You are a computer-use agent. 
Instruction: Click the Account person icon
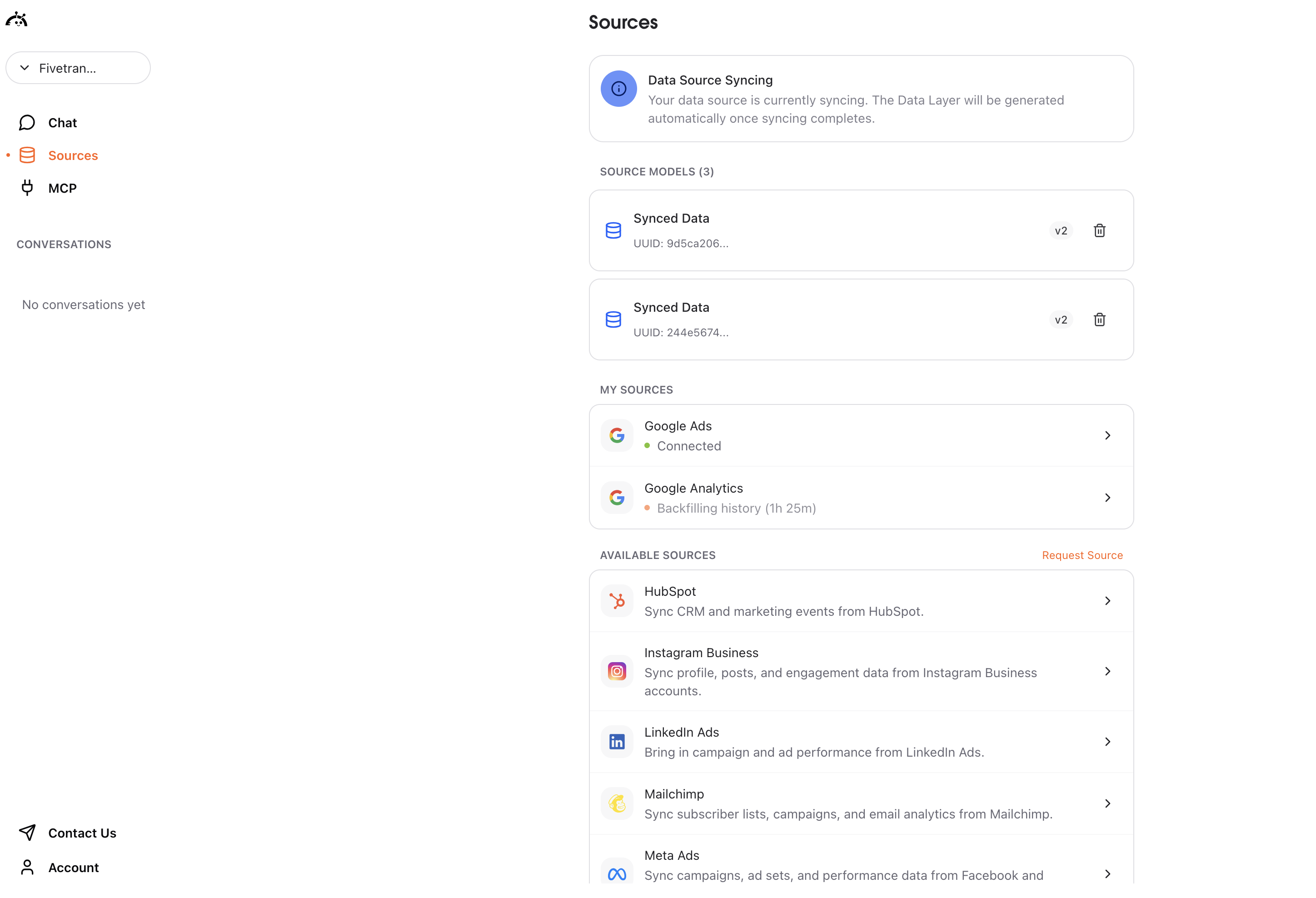coord(27,867)
